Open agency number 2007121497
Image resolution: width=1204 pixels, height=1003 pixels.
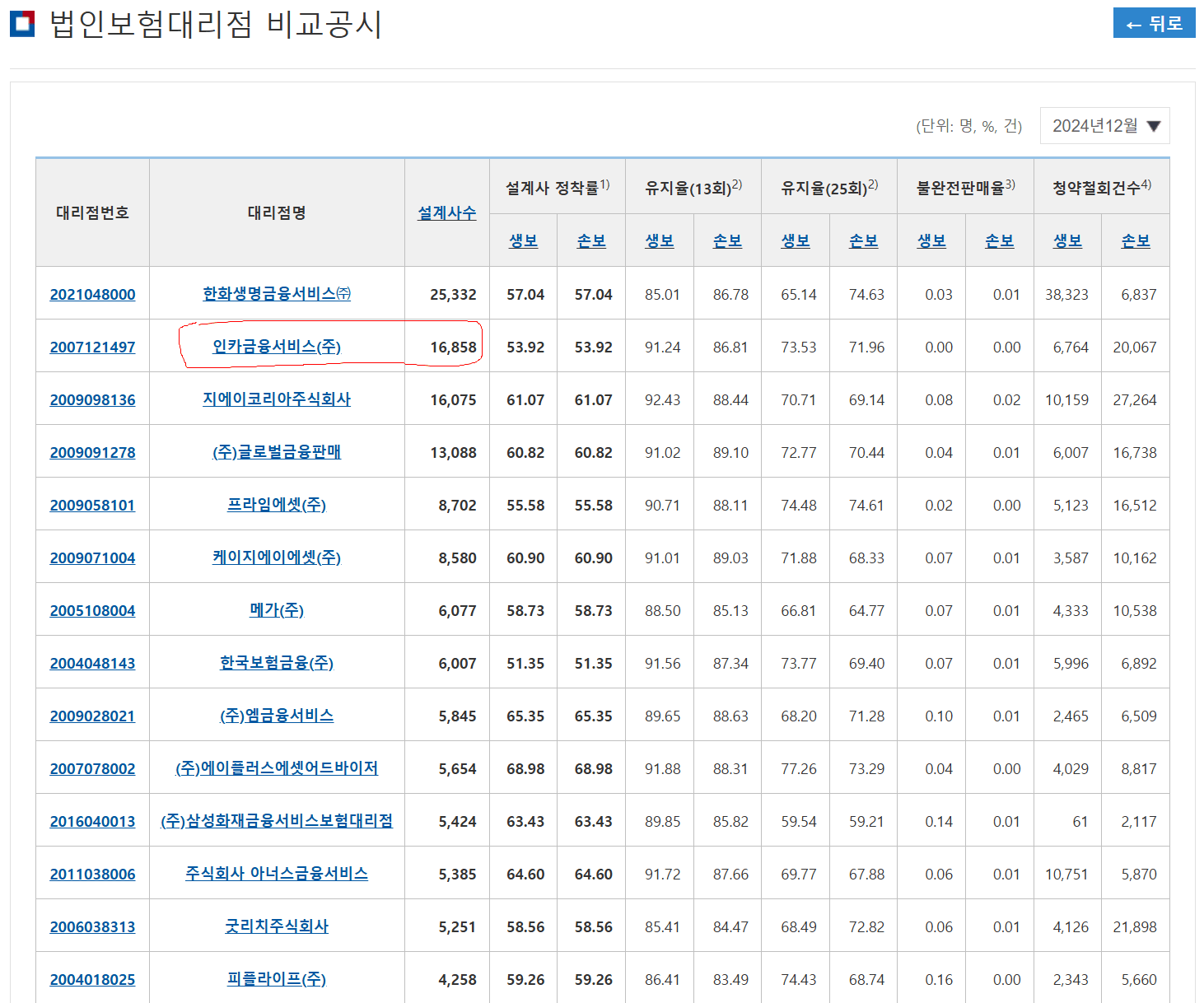pyautogui.click(x=92, y=347)
